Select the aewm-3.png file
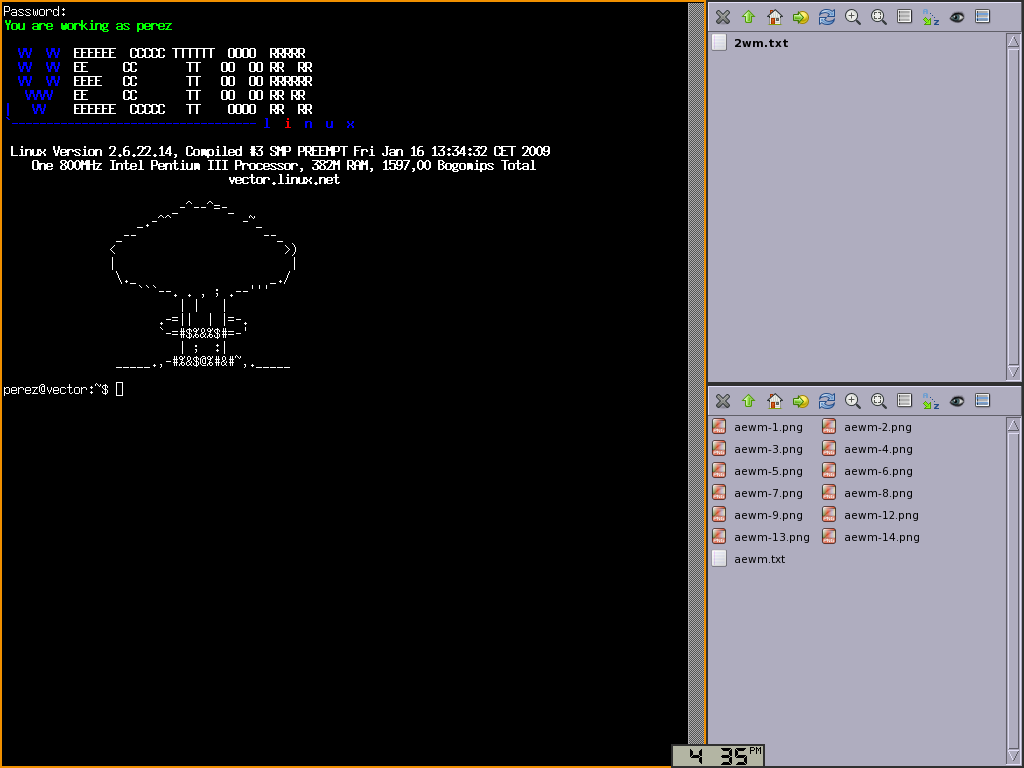 pyautogui.click(x=758, y=449)
